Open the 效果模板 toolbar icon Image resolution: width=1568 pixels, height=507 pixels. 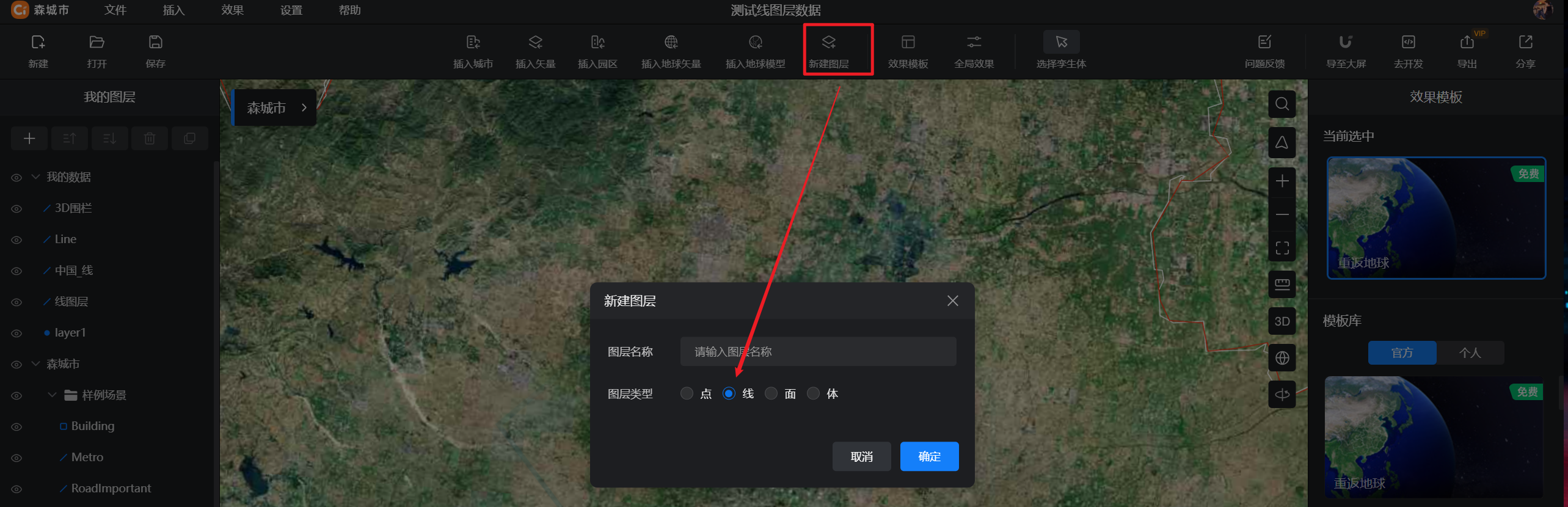(908, 42)
